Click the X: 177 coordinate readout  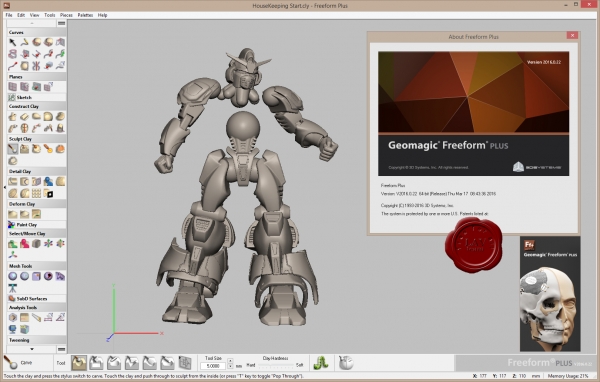pyautogui.click(x=480, y=376)
